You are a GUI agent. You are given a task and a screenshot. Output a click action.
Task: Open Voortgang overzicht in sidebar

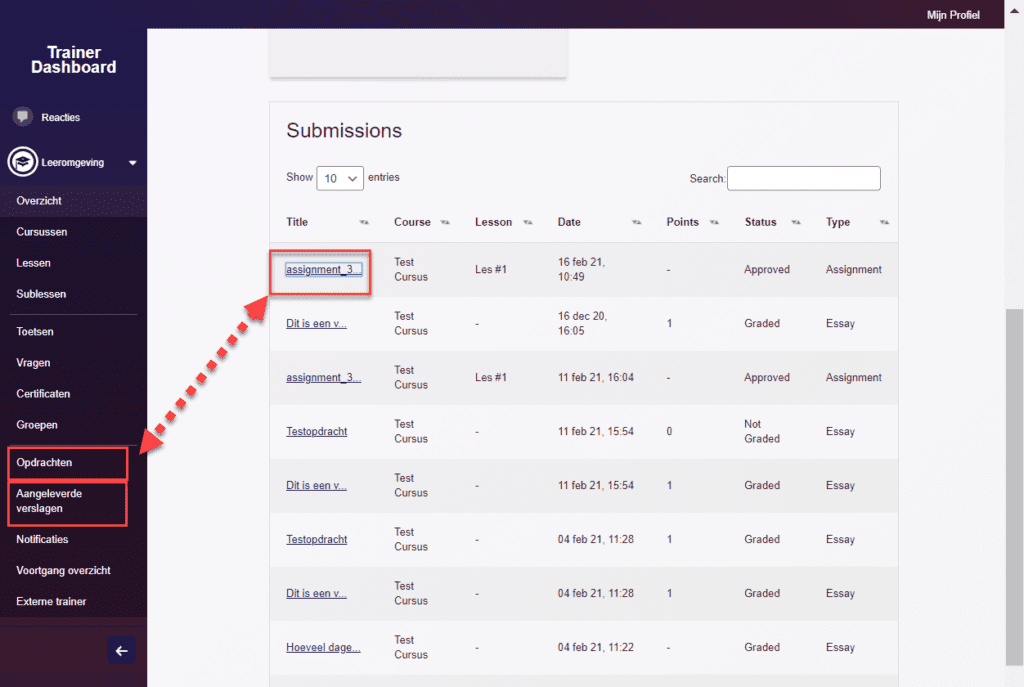pyautogui.click(x=63, y=571)
